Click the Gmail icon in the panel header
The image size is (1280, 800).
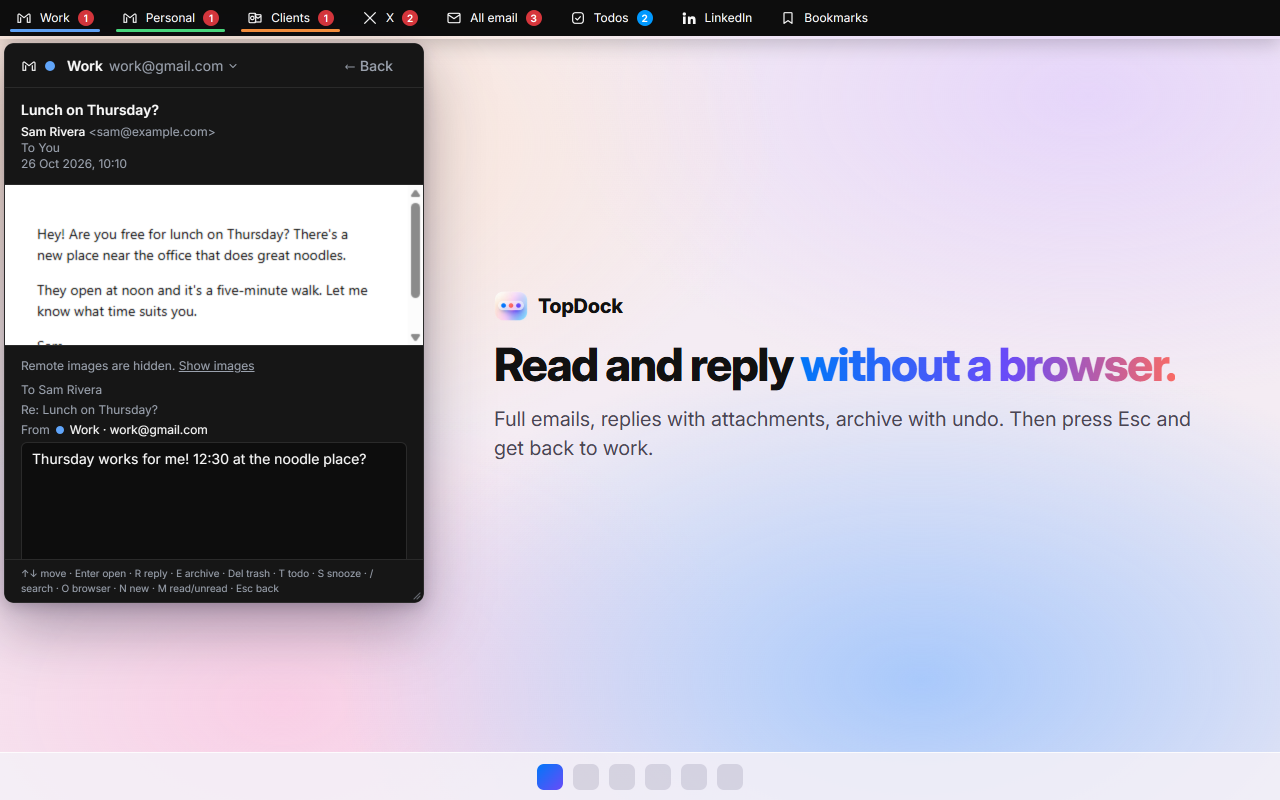coord(29,66)
